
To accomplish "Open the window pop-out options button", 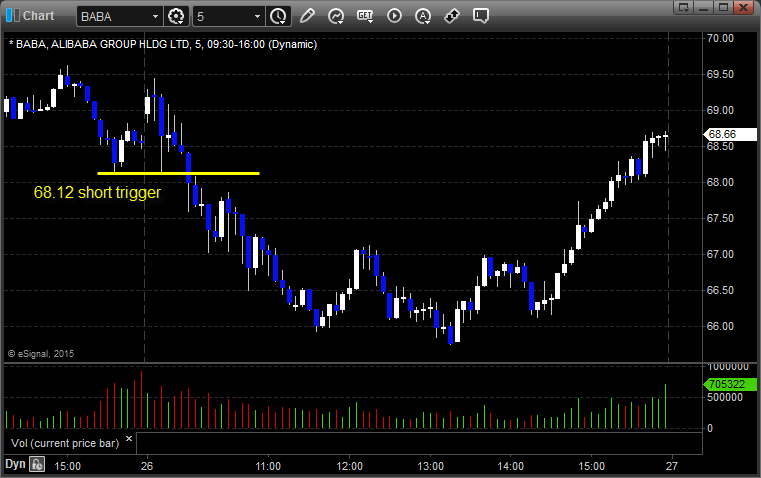I will pos(684,7).
